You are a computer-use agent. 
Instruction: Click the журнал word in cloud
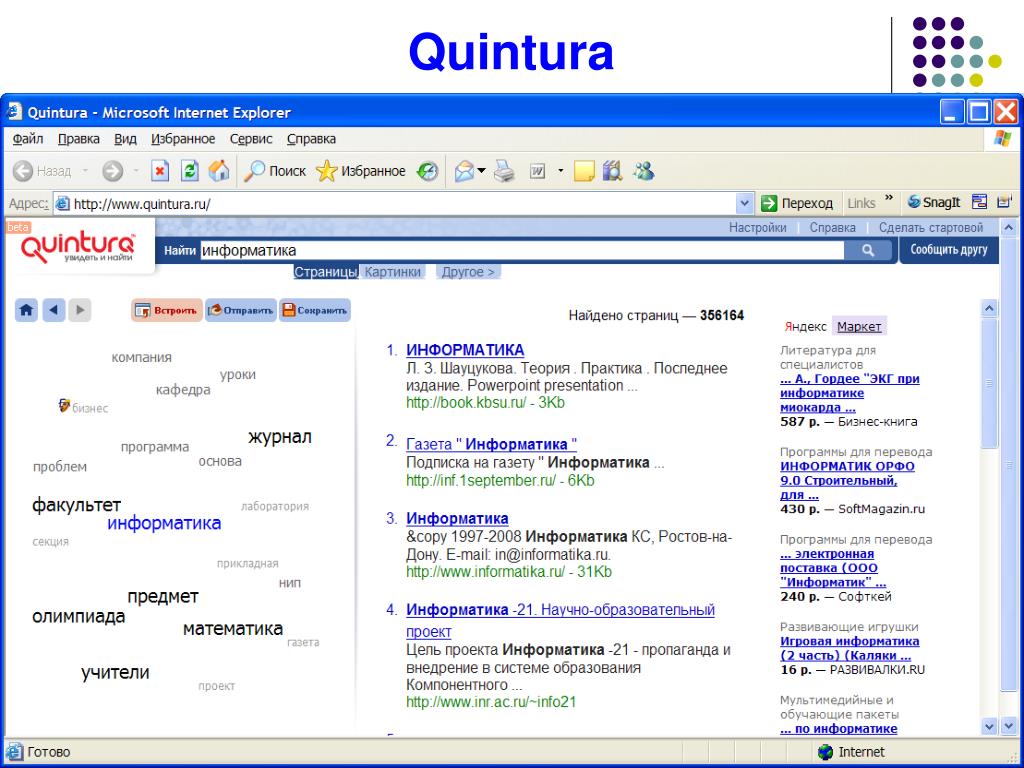tap(280, 437)
